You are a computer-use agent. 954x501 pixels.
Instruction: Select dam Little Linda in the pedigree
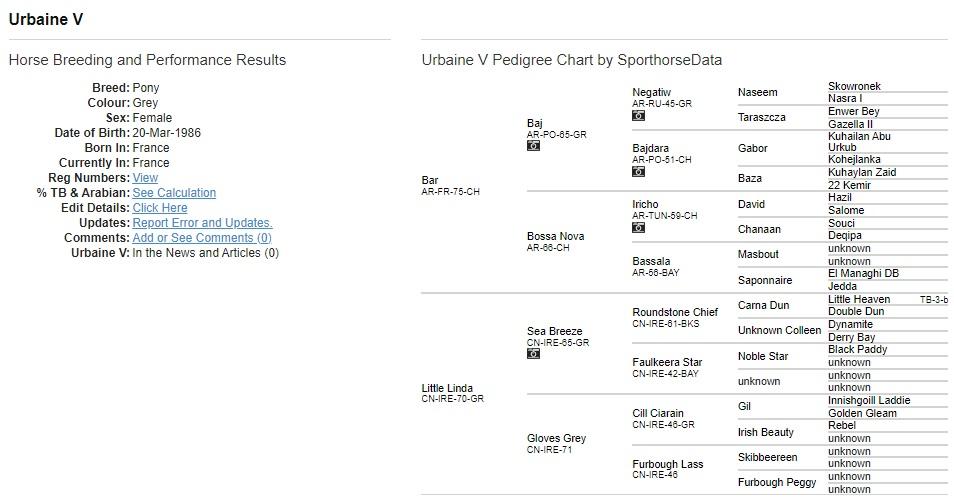coord(447,388)
